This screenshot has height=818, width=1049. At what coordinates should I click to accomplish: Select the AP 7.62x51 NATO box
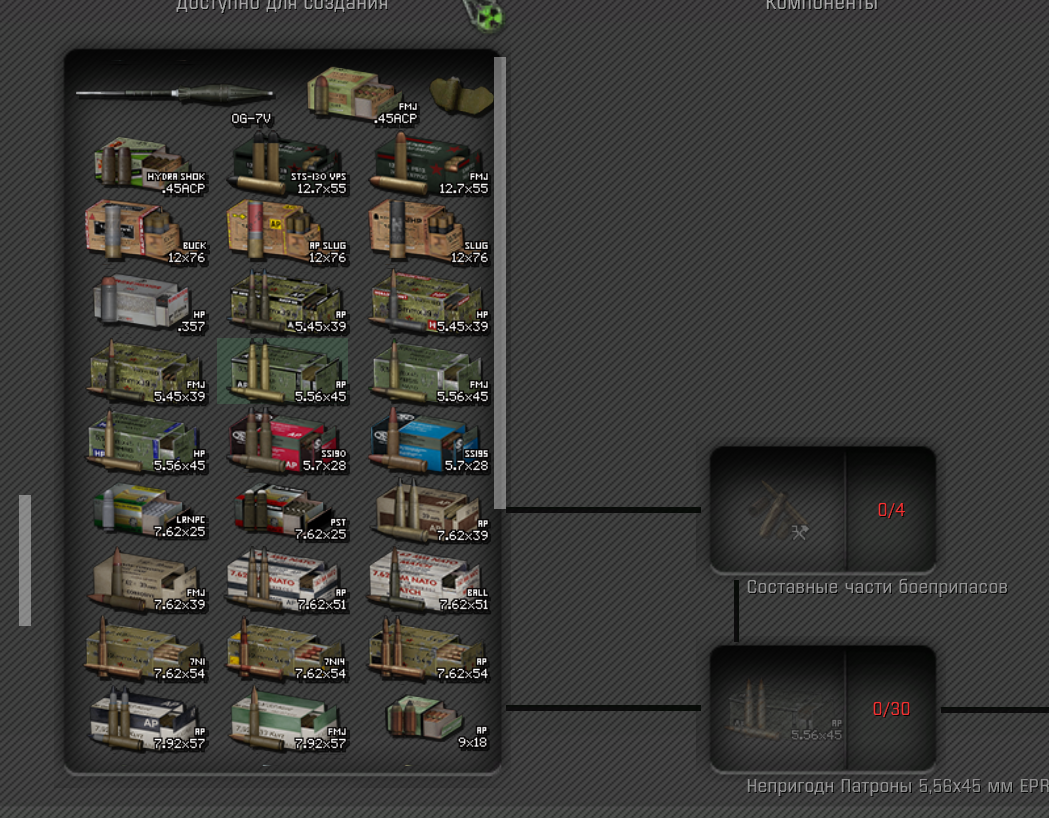(288, 581)
